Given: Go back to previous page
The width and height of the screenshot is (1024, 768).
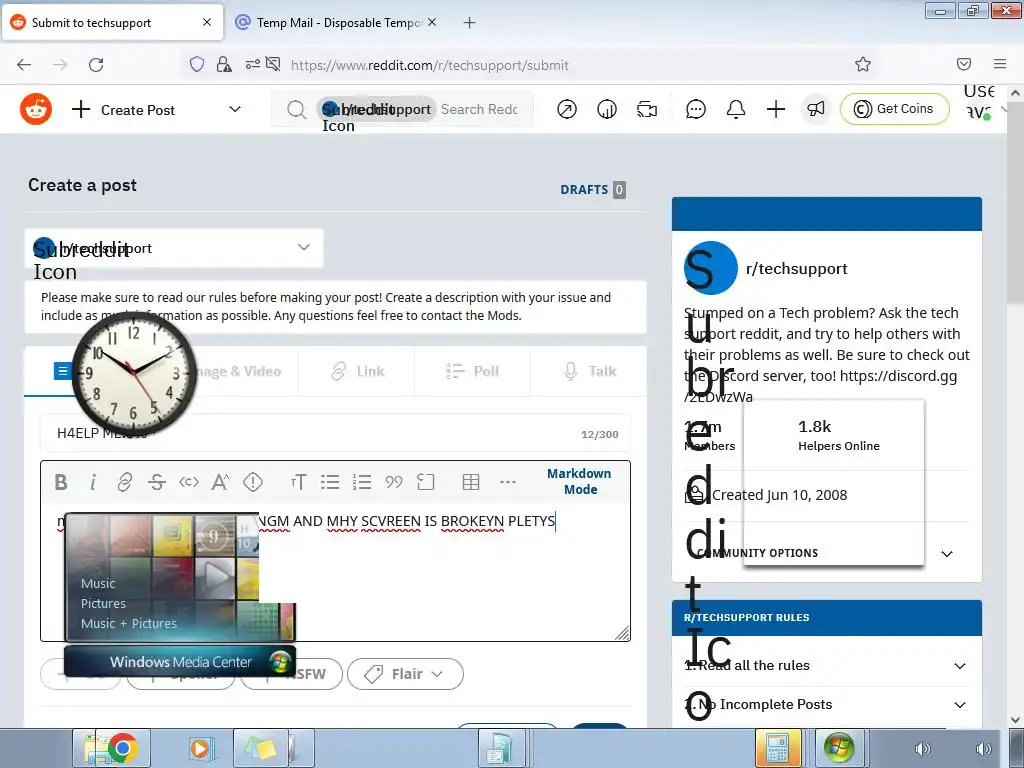Looking at the screenshot, I should click(x=24, y=65).
